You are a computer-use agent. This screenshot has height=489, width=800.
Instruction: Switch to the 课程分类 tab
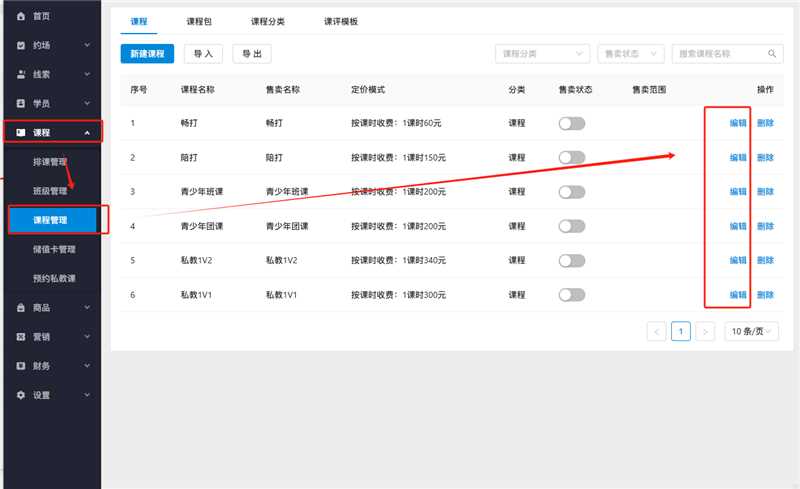coord(268,21)
